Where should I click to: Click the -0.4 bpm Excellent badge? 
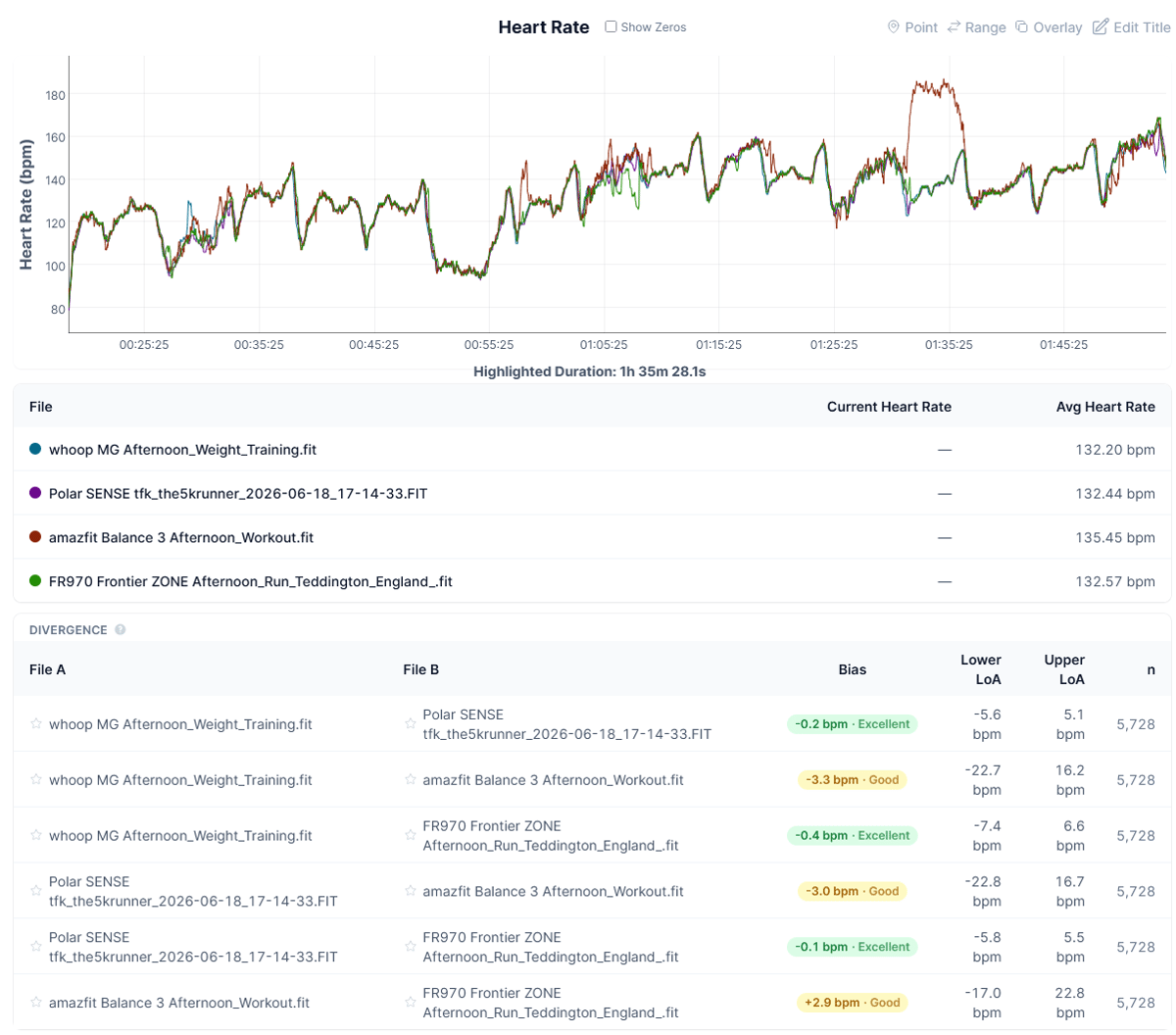(852, 836)
